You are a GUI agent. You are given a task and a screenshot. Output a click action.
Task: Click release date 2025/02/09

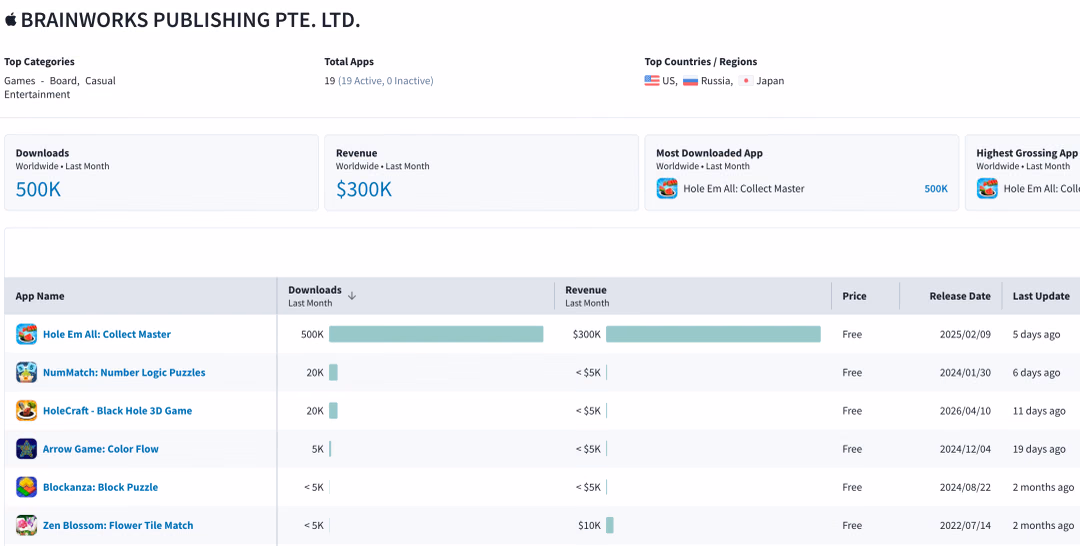pos(965,334)
